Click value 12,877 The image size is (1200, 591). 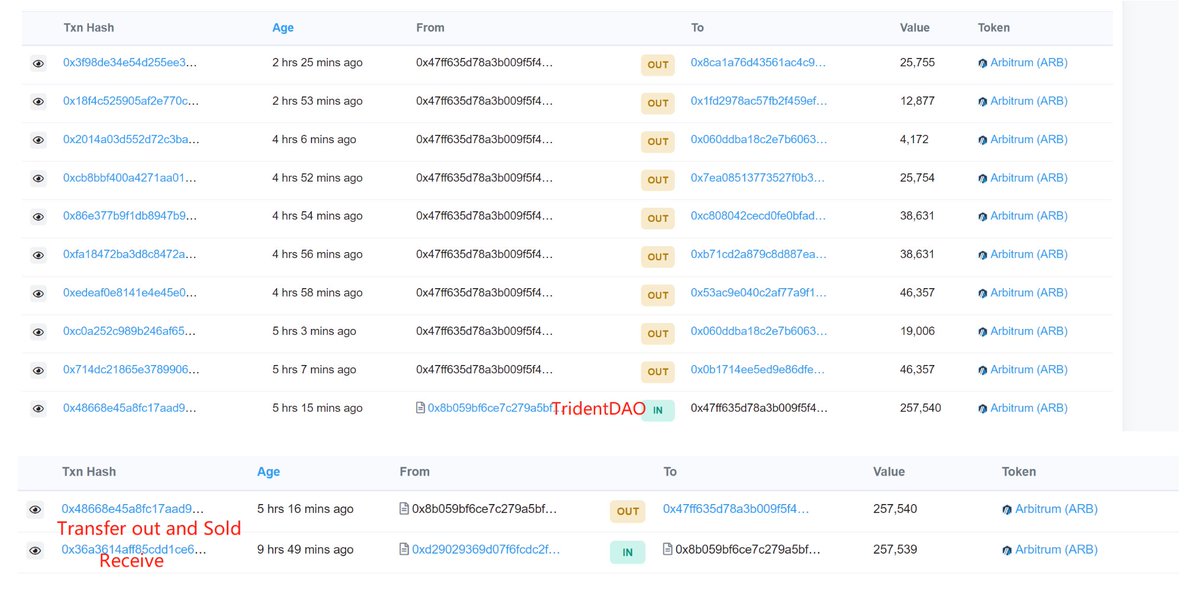[917, 101]
